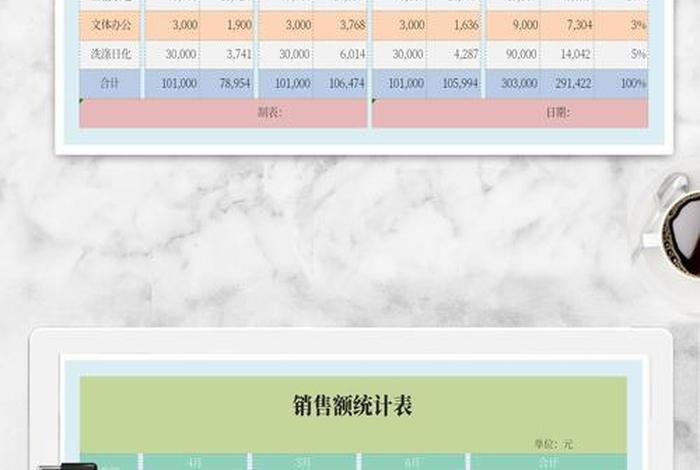Select the 5月 column header

304,462
